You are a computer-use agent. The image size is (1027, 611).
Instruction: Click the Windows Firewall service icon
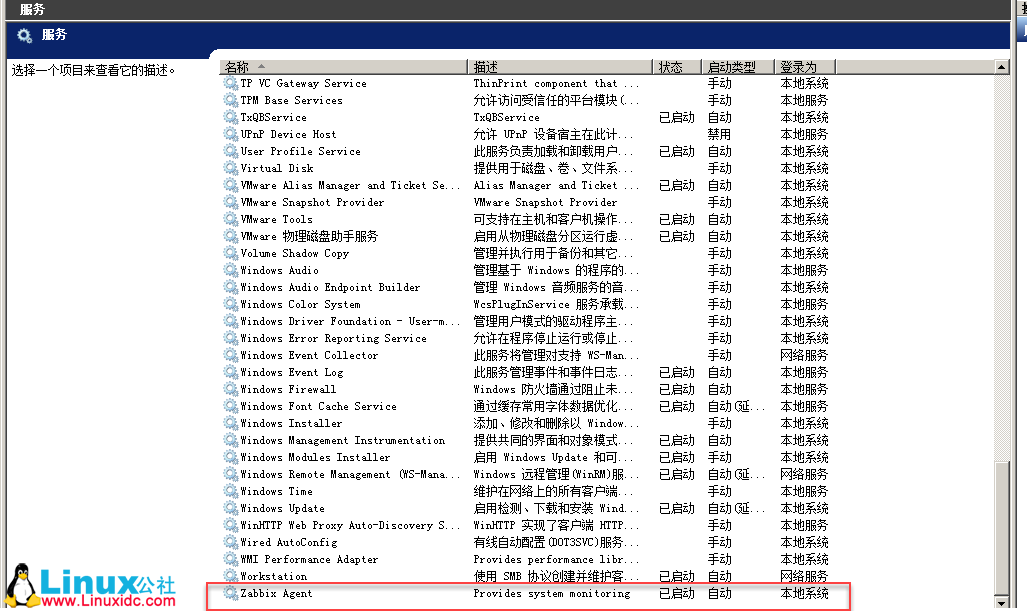click(x=230, y=388)
